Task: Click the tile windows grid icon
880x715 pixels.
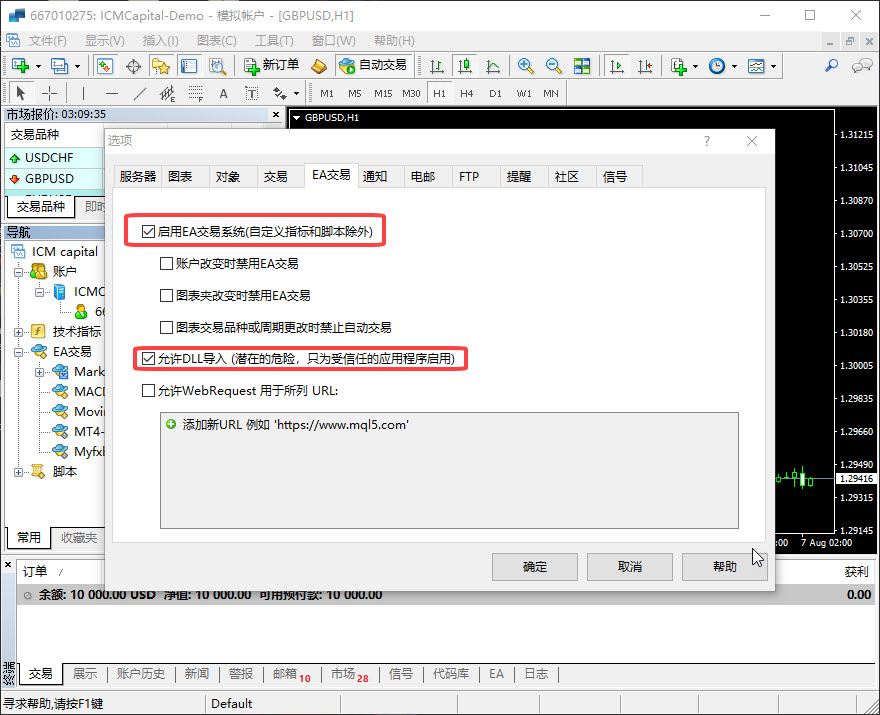Action: (581, 66)
